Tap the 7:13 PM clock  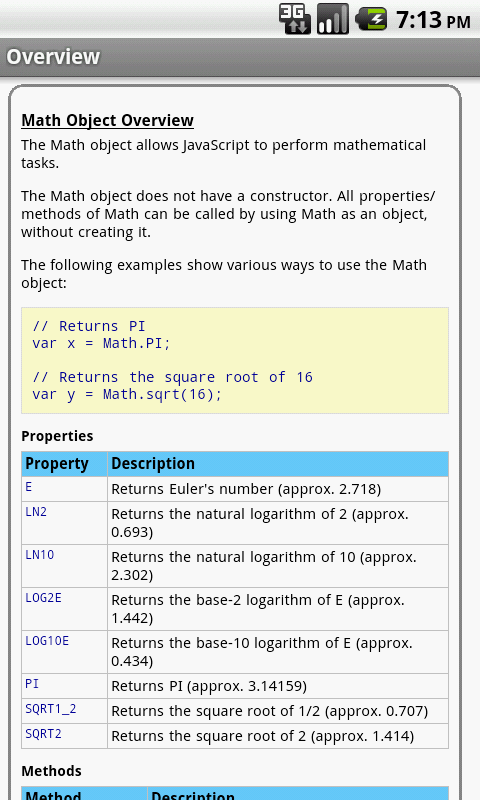point(433,20)
